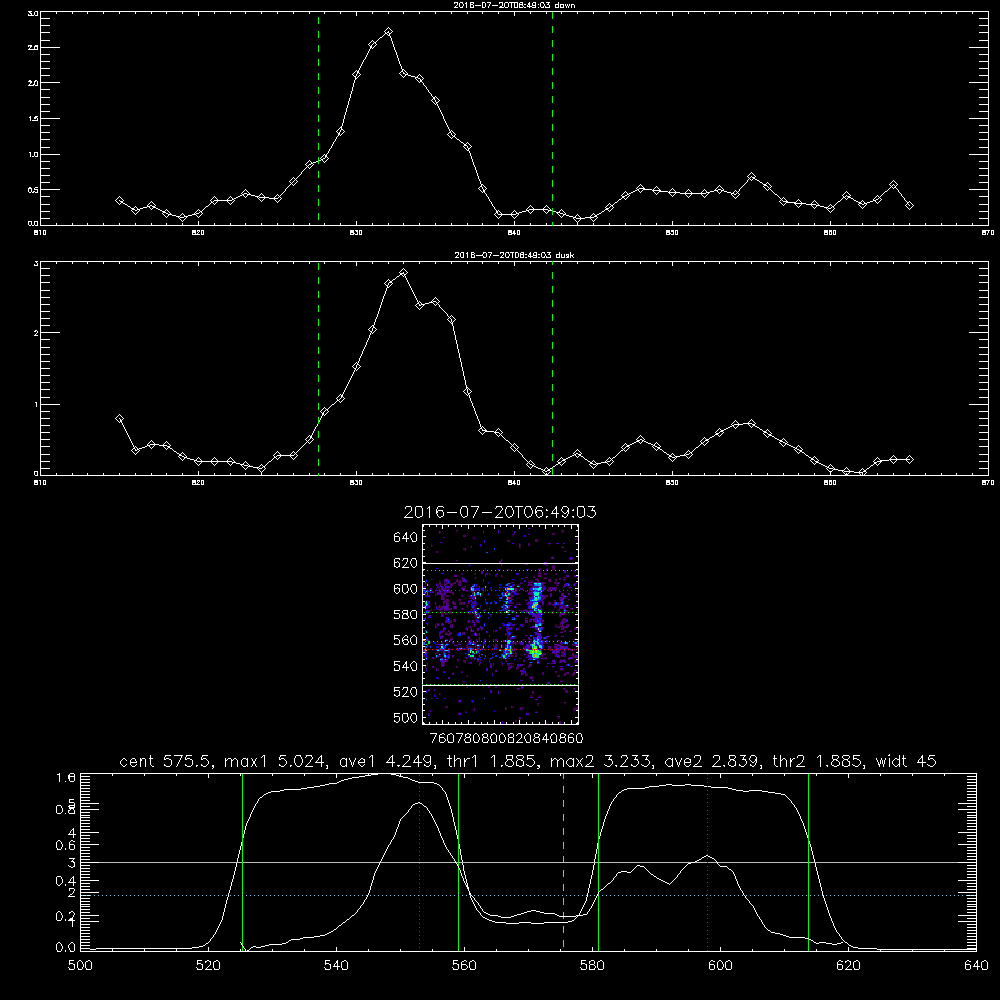Click spectrogram y-axis label 540

406,666
